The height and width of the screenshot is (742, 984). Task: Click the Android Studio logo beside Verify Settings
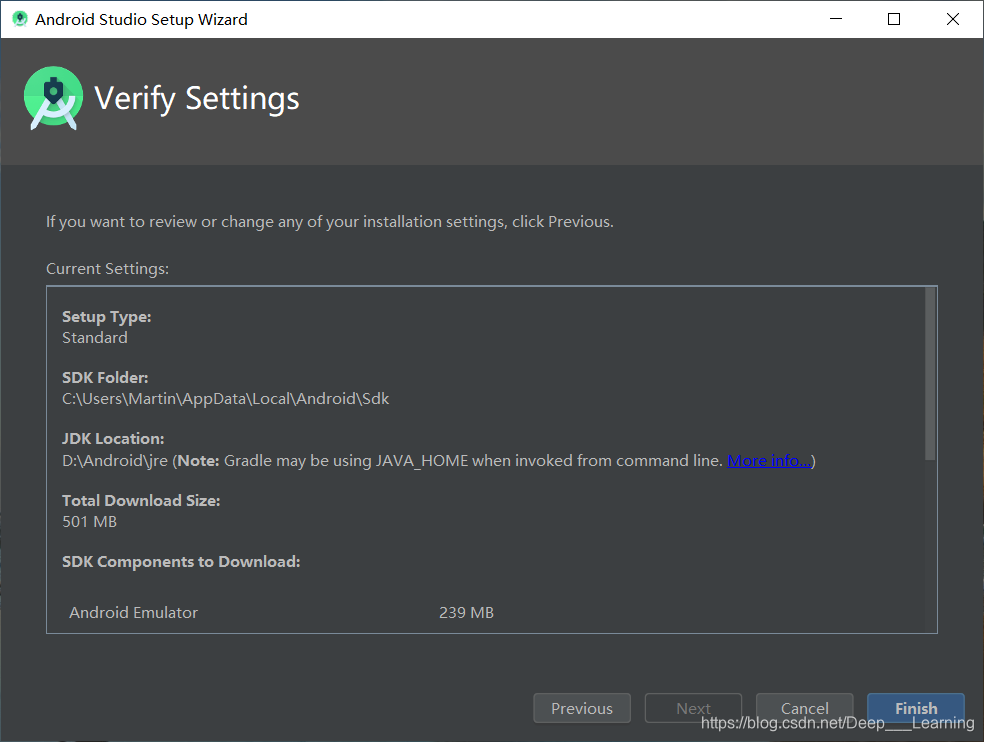coord(53,98)
